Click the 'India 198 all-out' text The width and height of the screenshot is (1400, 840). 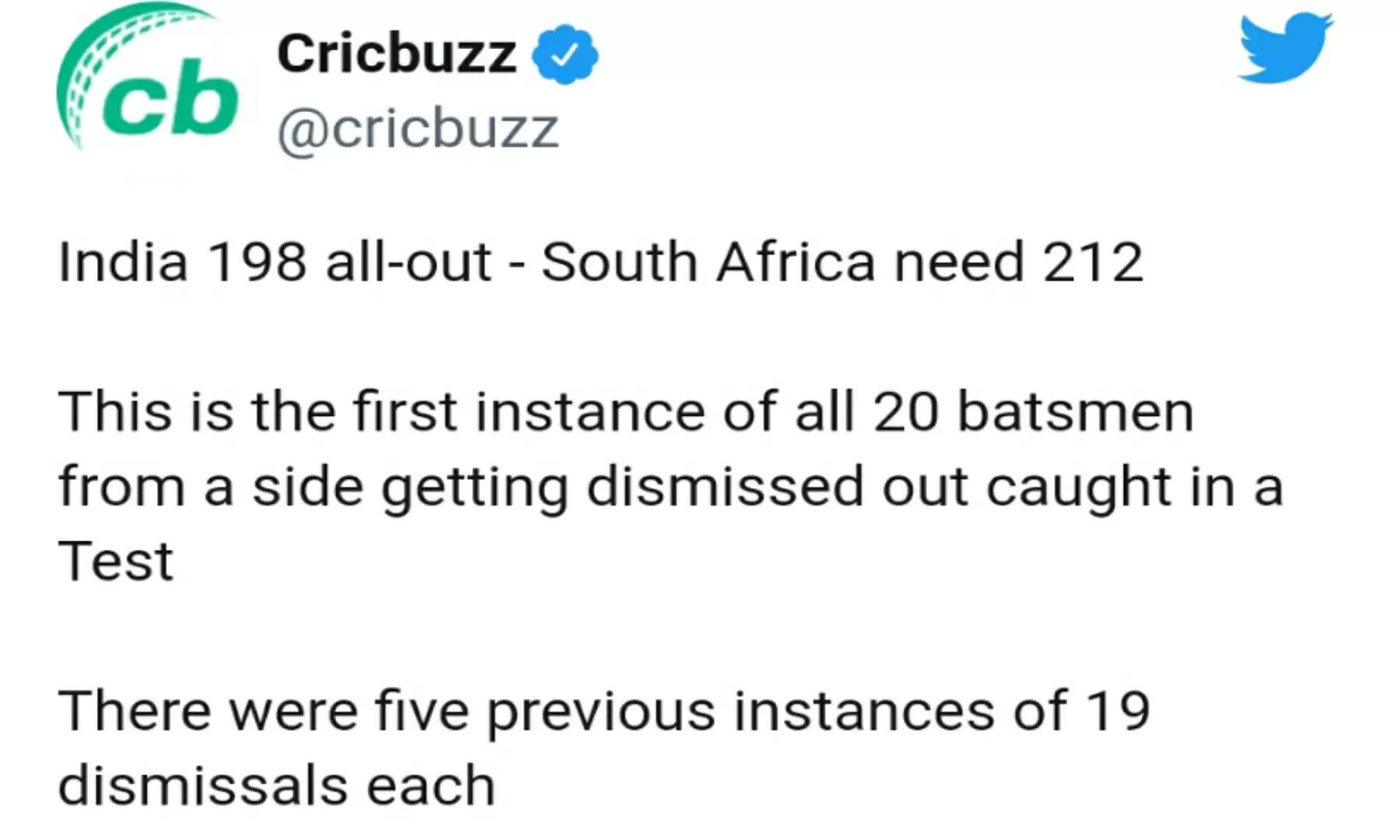pyautogui.click(x=275, y=262)
